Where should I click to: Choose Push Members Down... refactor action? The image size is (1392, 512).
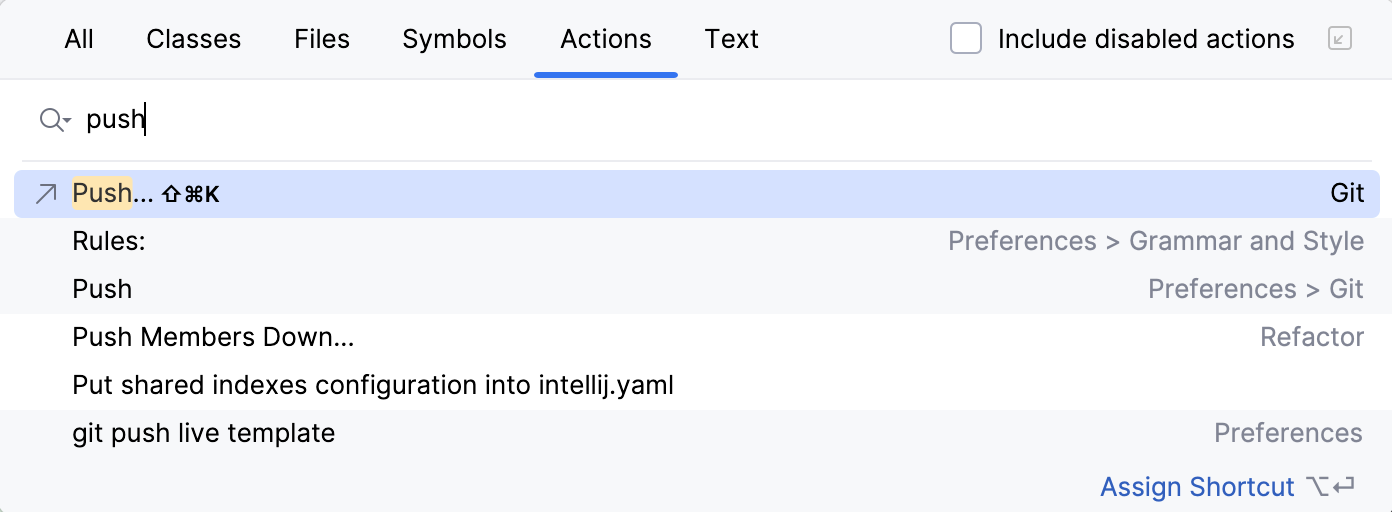coord(213,337)
